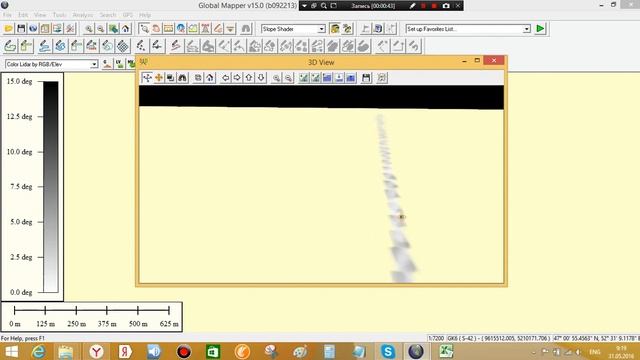
Task: Open the red record app in taskbar
Action: point(184,351)
